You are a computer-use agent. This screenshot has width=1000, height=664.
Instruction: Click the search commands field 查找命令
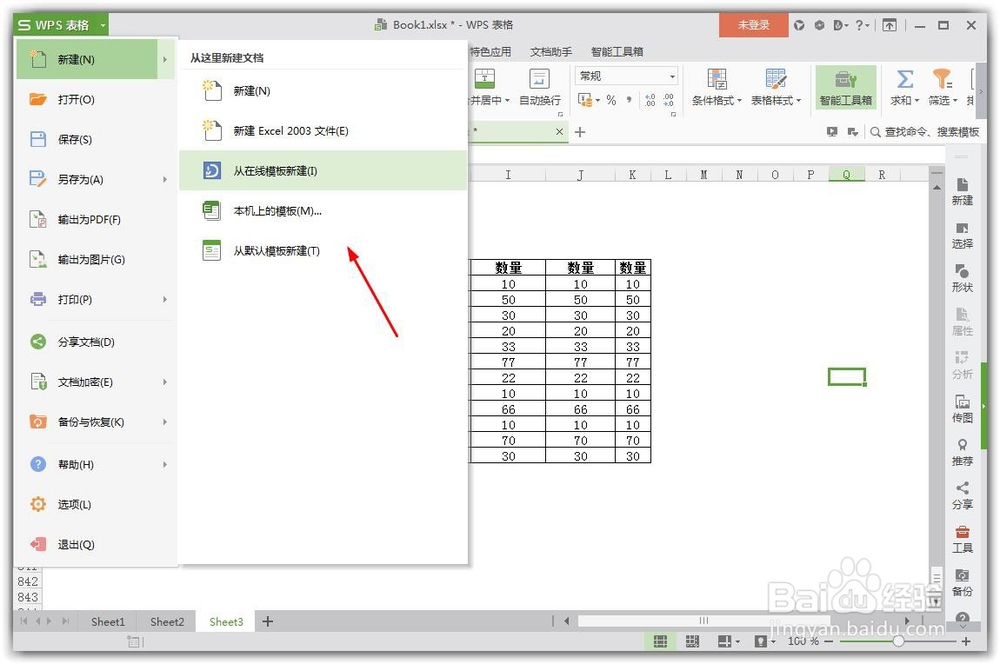click(925, 132)
